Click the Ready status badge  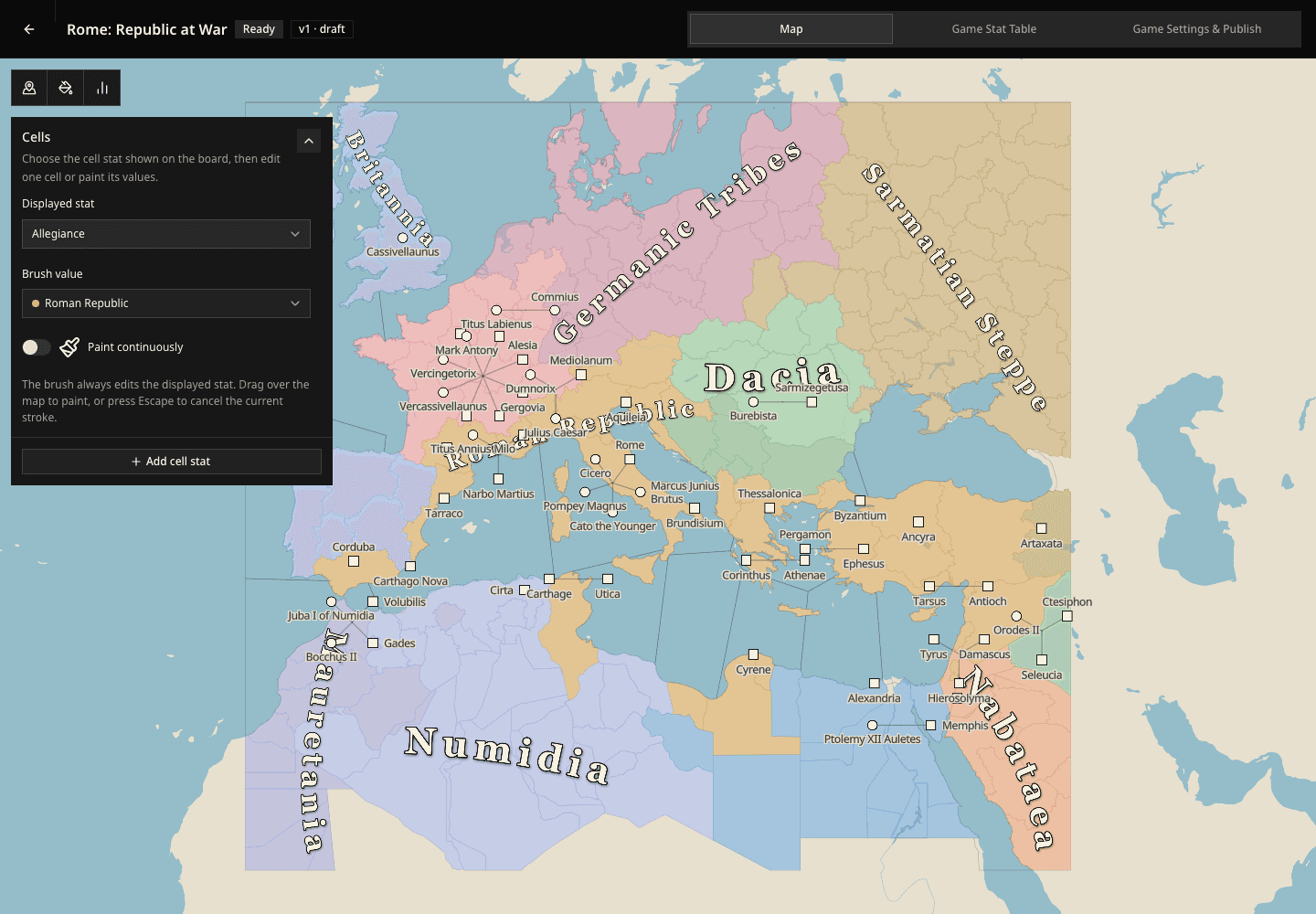[259, 29]
